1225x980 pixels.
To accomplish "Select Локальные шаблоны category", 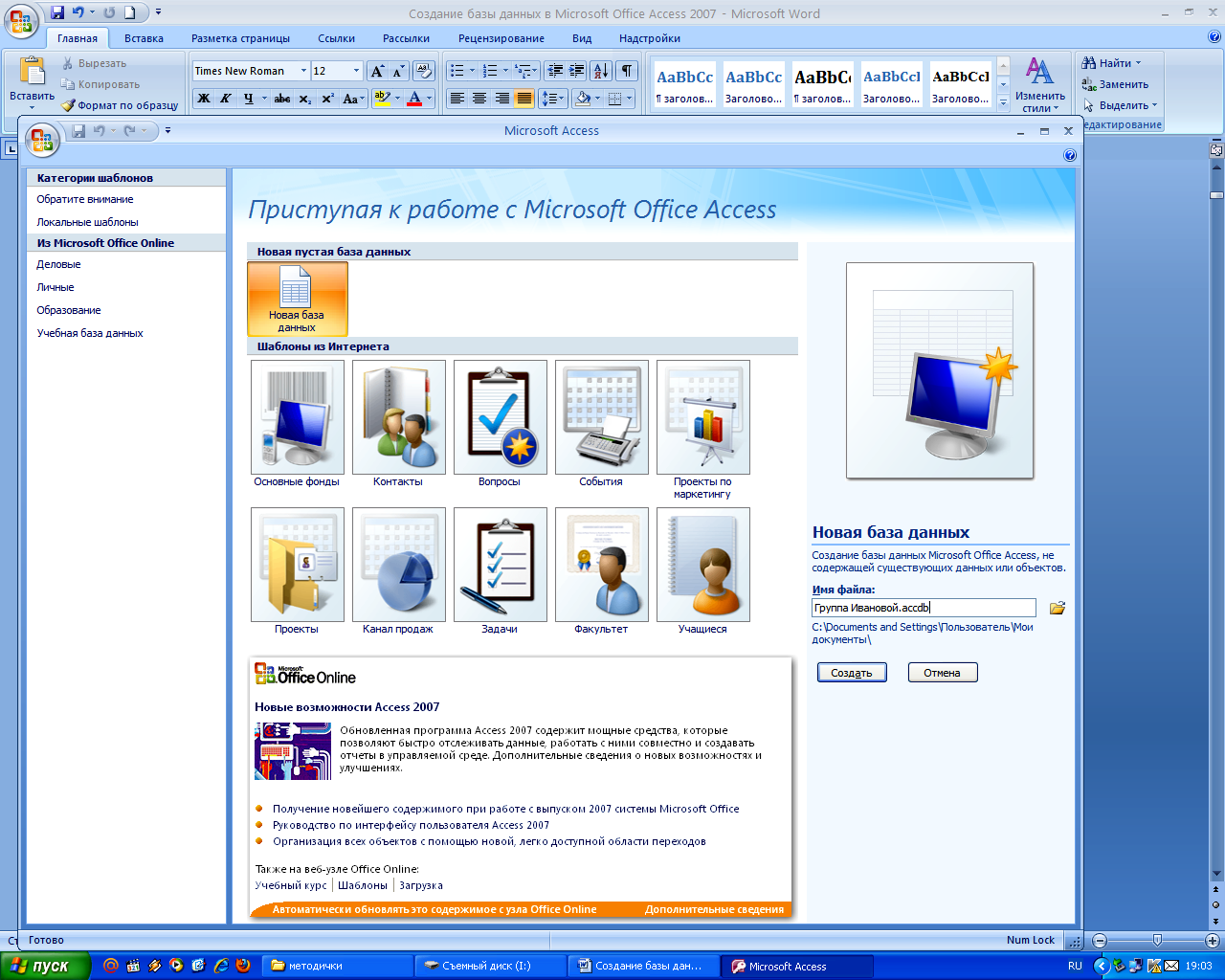I will [x=87, y=222].
